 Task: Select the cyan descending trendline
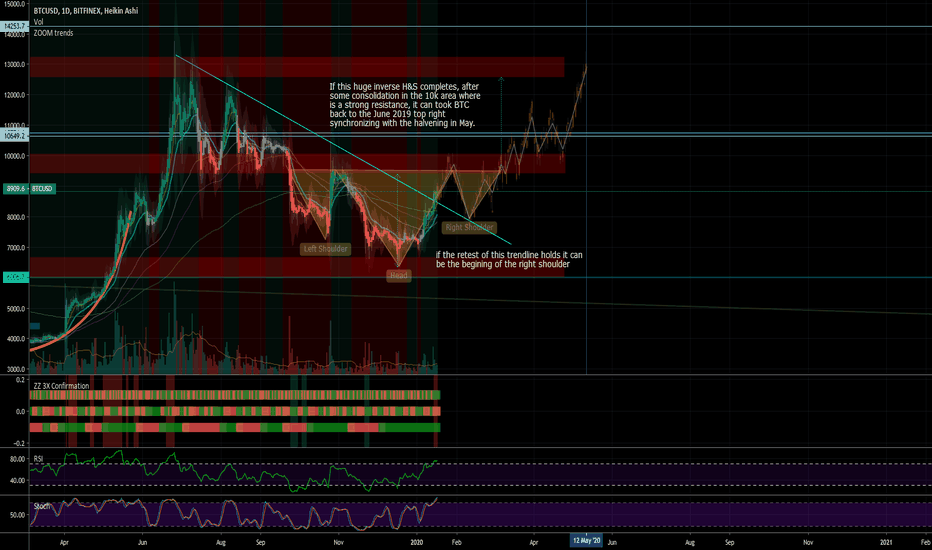tap(343, 149)
